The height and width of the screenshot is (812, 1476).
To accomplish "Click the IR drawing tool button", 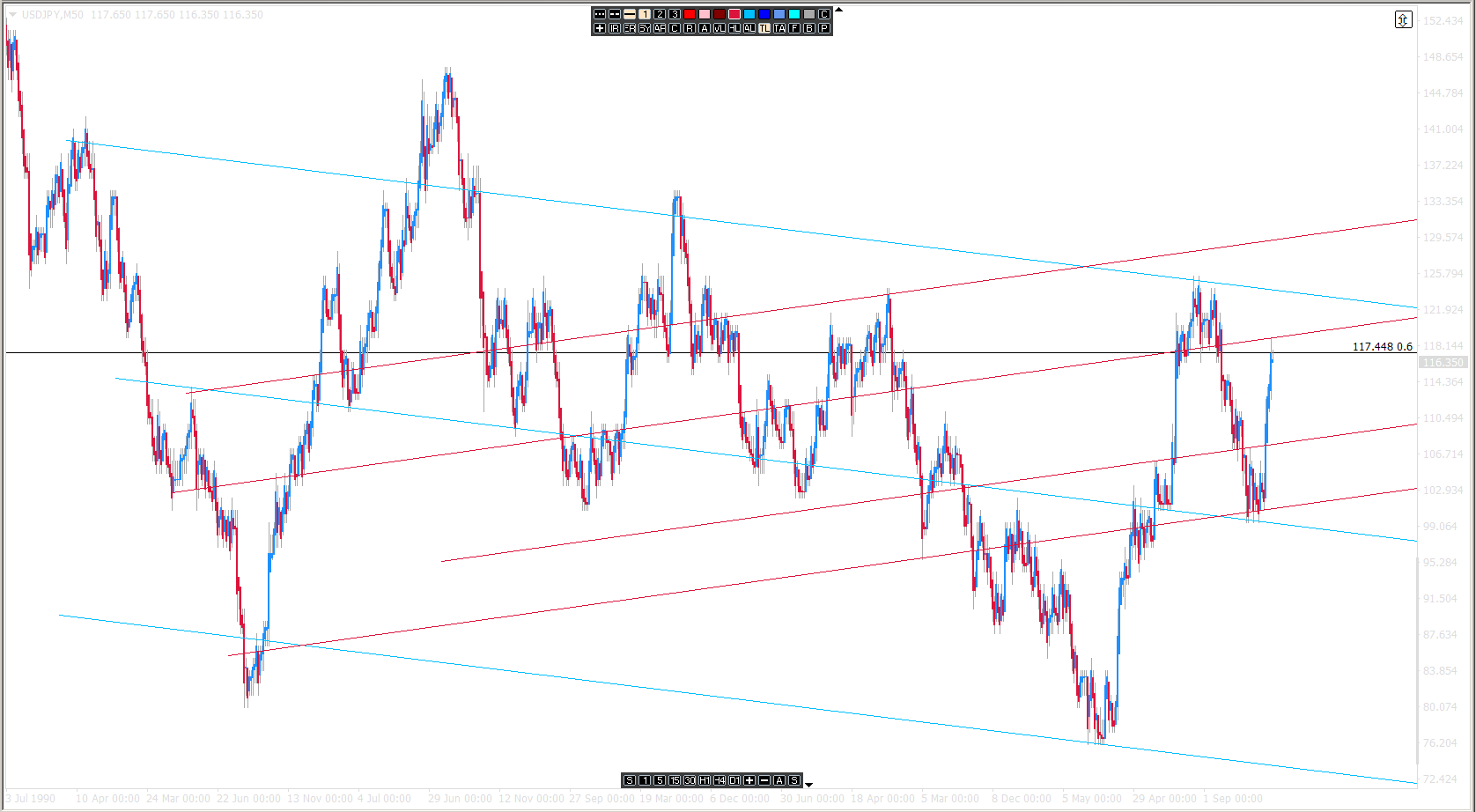I will (x=615, y=28).
